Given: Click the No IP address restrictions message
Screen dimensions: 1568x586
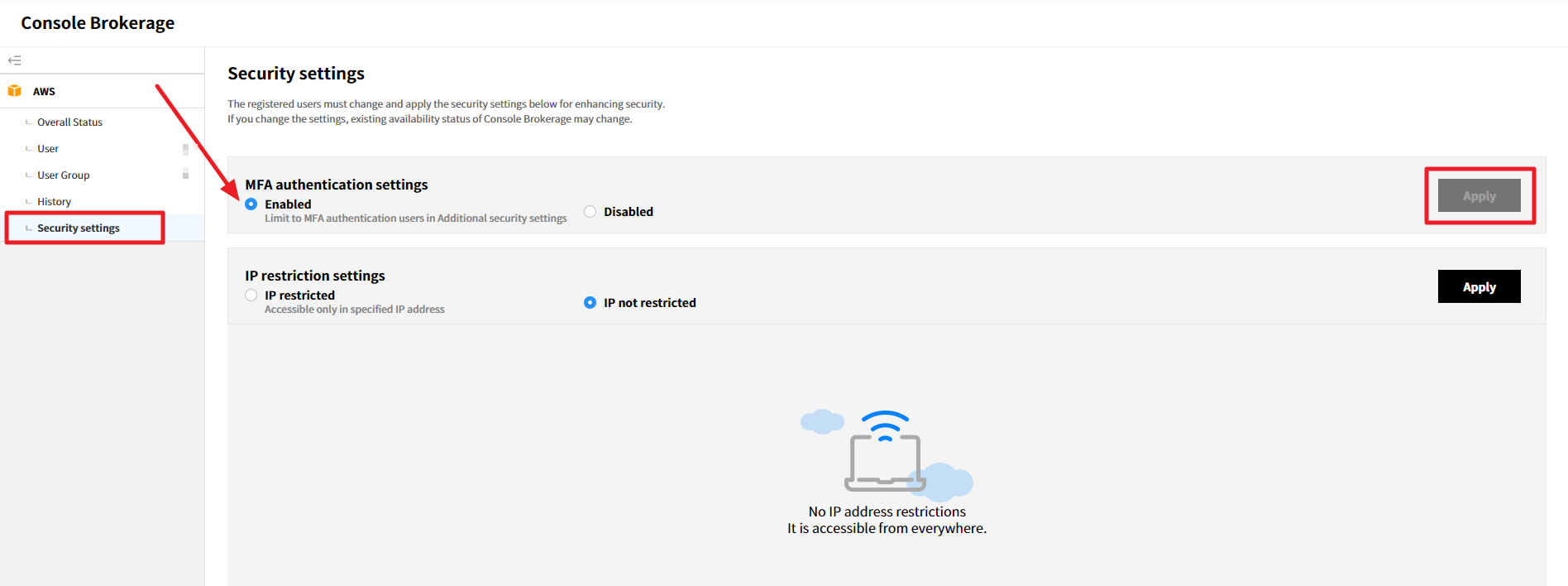Looking at the screenshot, I should click(887, 512).
